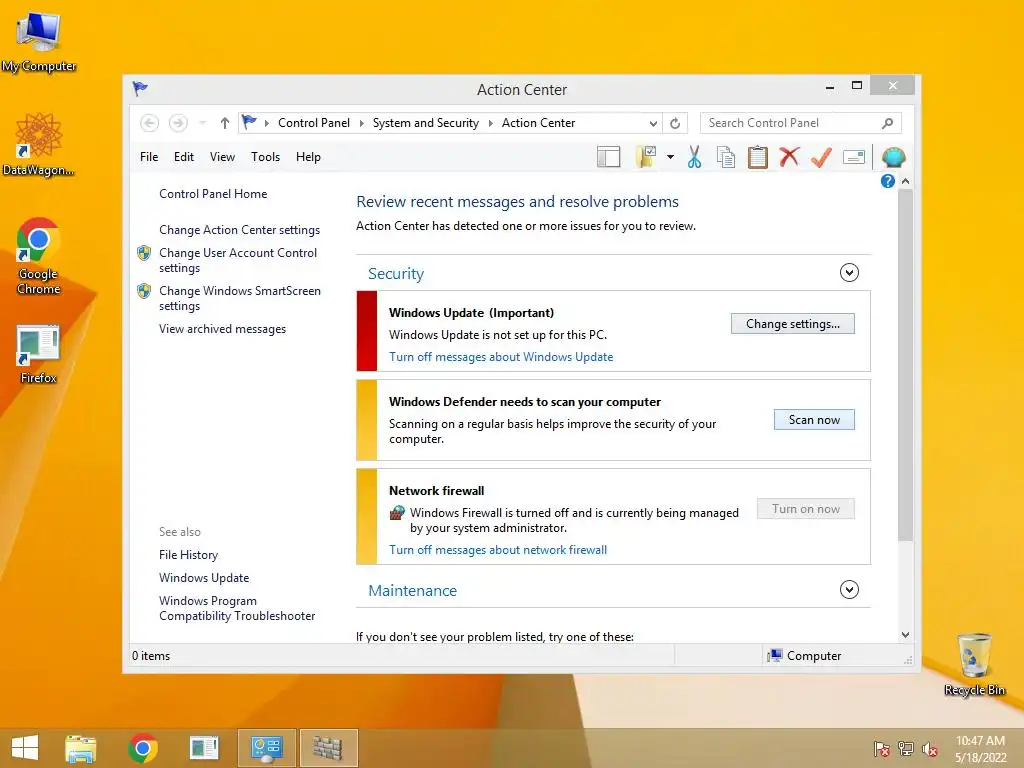1024x768 pixels.
Task: Click the Paste clipboard icon
Action: point(758,157)
